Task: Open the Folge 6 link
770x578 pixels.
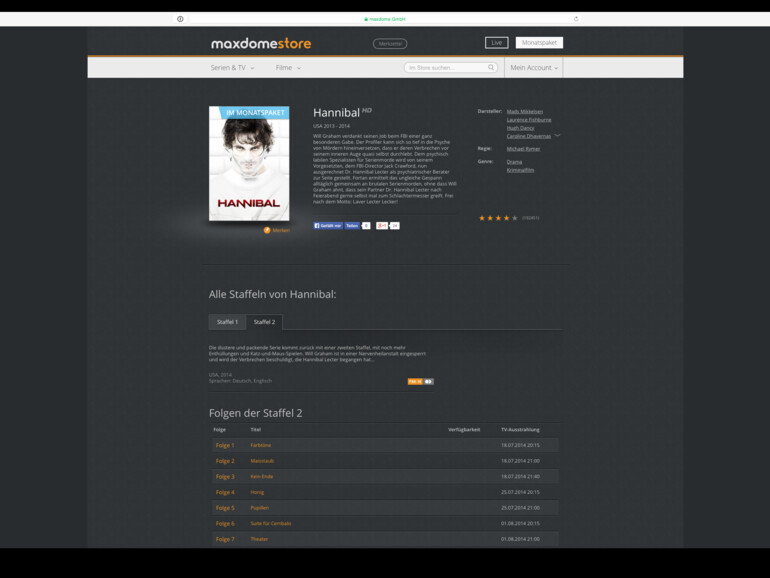Action: (x=225, y=524)
